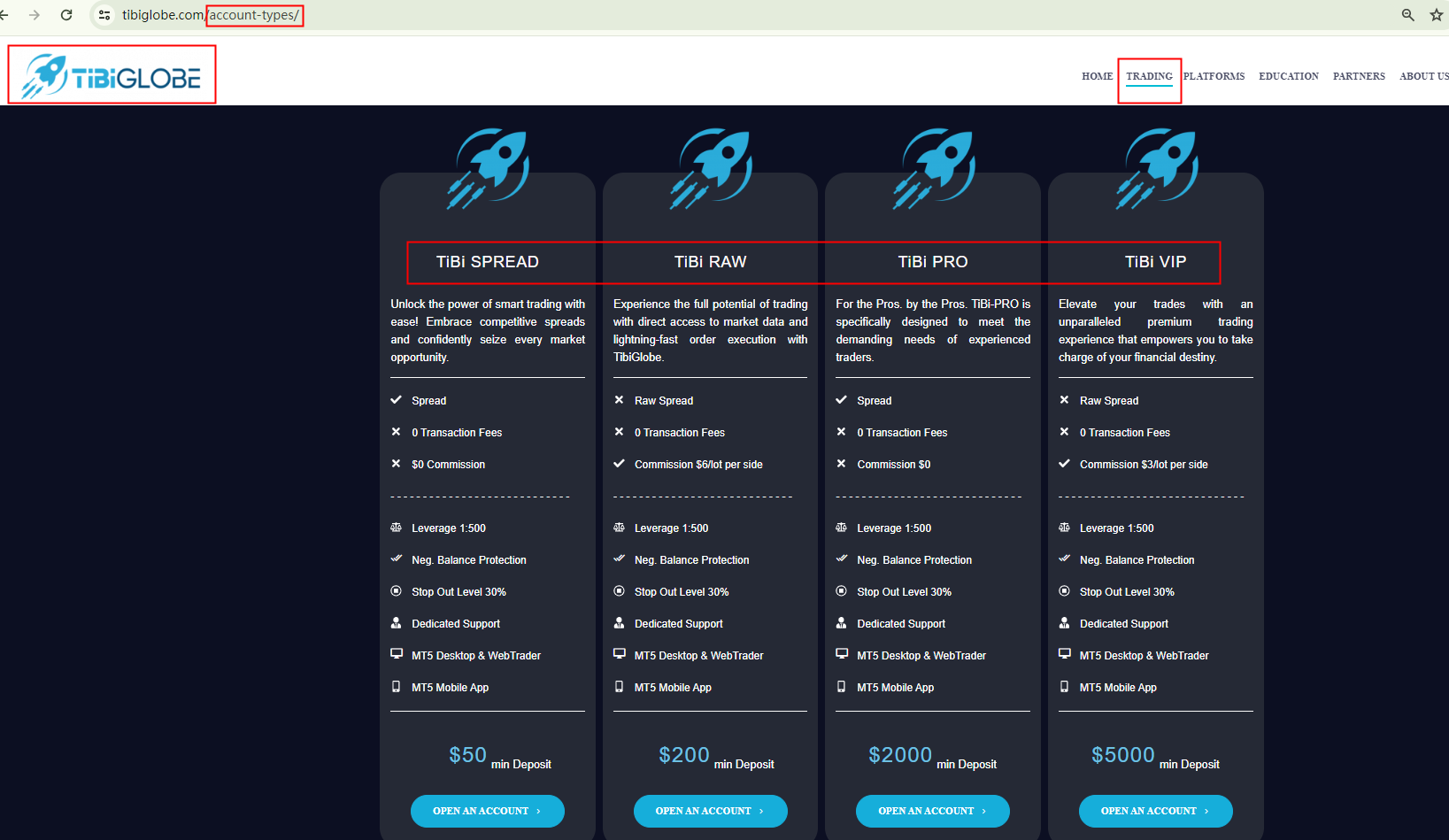1449x840 pixels.
Task: Click the checkmark beside Commission $6/lot per side
Action: (x=619, y=464)
